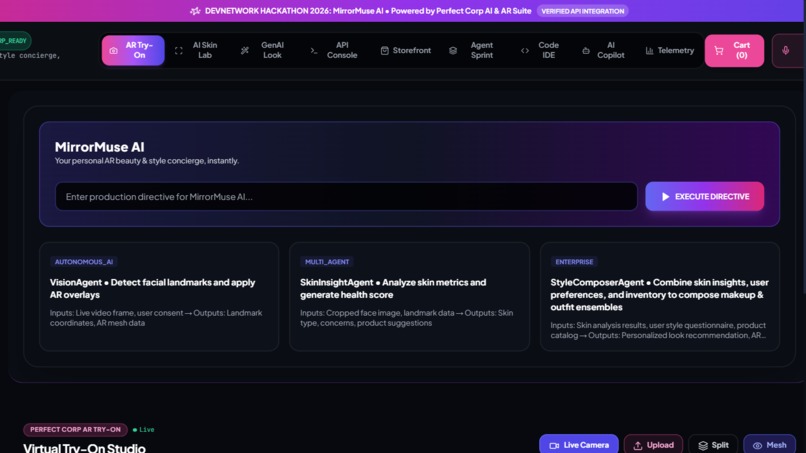This screenshot has height=453, width=806.
Task: Click the magic wand icon of GenAI Look
Action: point(245,50)
